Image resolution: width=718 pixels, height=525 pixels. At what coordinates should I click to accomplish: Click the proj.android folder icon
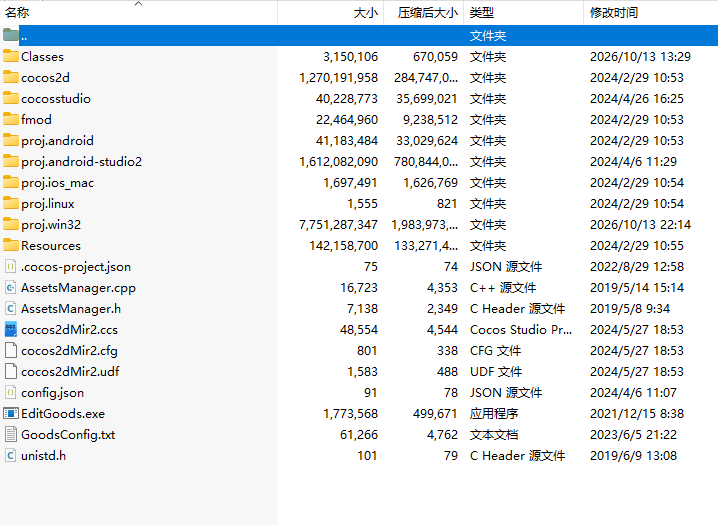pyautogui.click(x=11, y=141)
